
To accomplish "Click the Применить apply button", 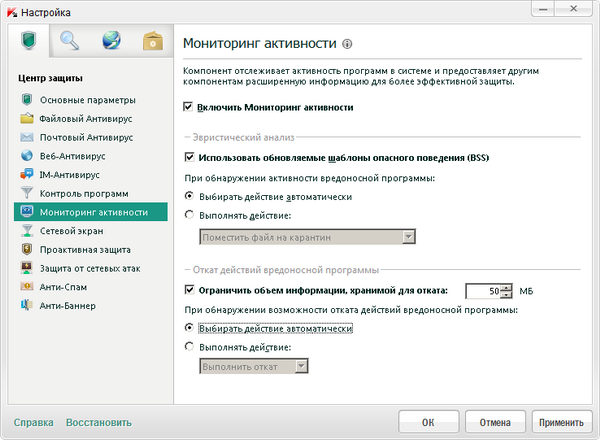I will click(561, 422).
